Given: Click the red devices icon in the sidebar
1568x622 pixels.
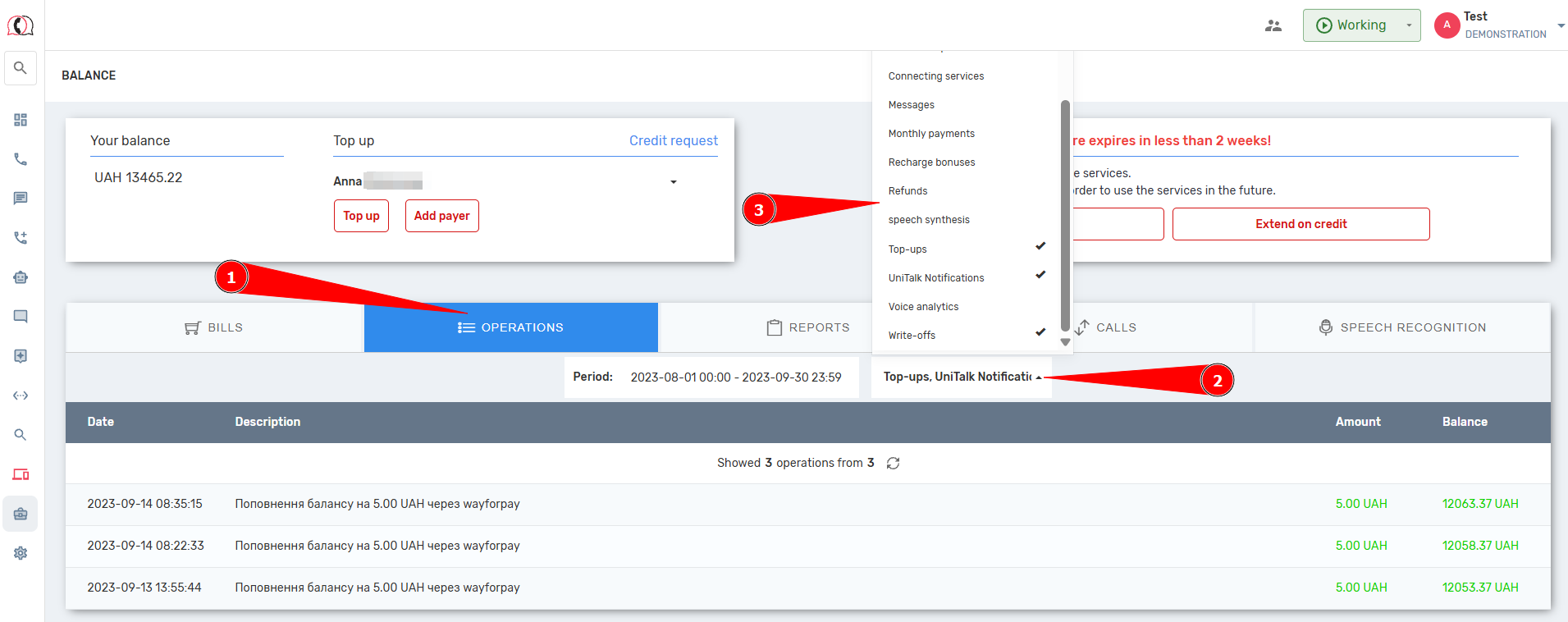Looking at the screenshot, I should 21,474.
